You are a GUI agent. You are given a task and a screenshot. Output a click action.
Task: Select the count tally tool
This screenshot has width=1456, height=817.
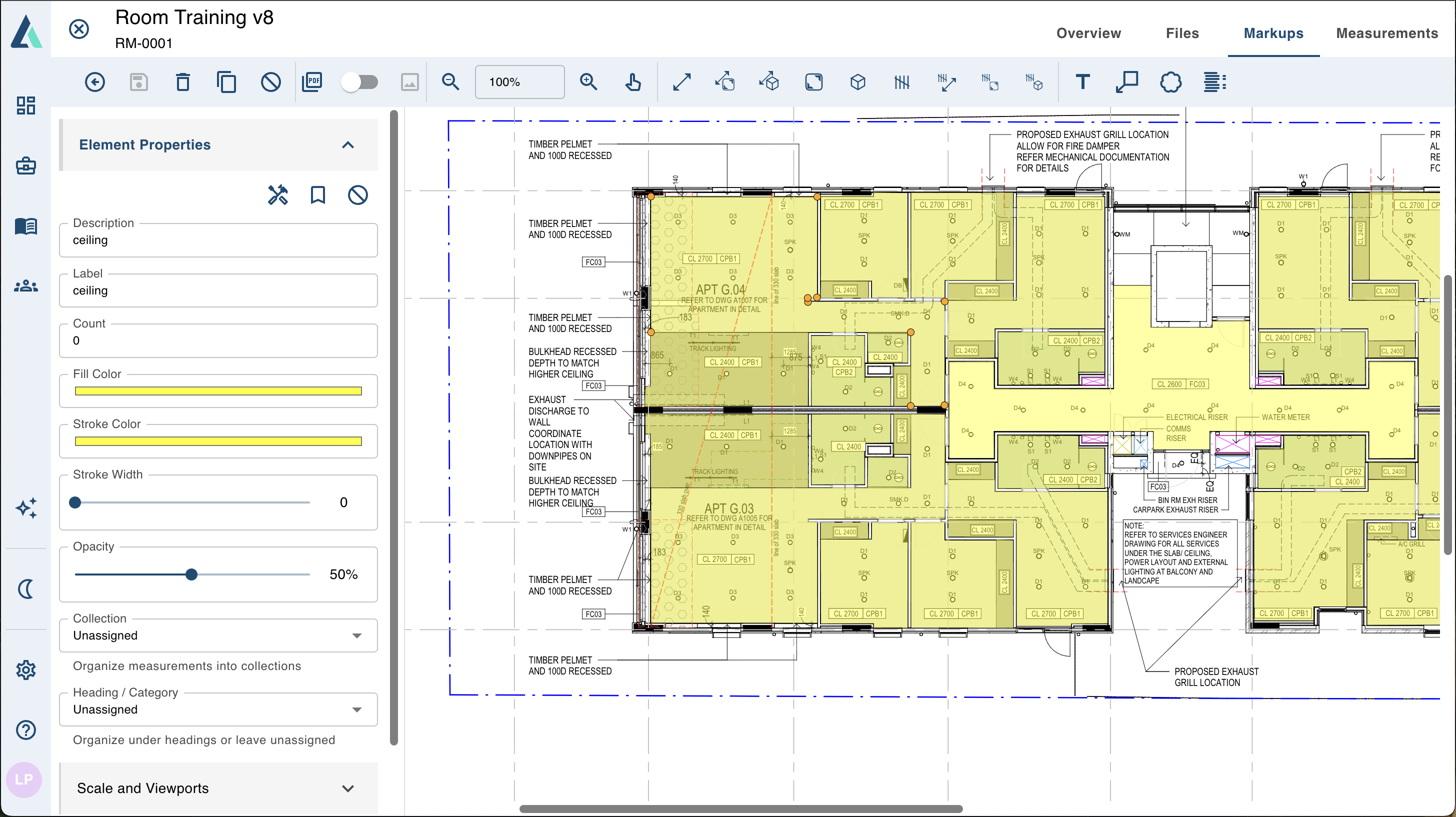901,82
